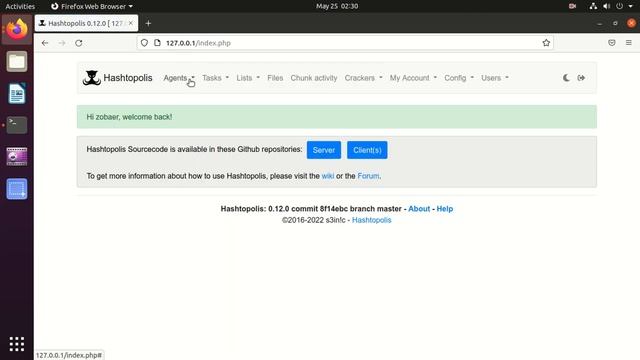640x360 pixels.
Task: Toggle dark mode moon icon
Action: pyautogui.click(x=566, y=78)
